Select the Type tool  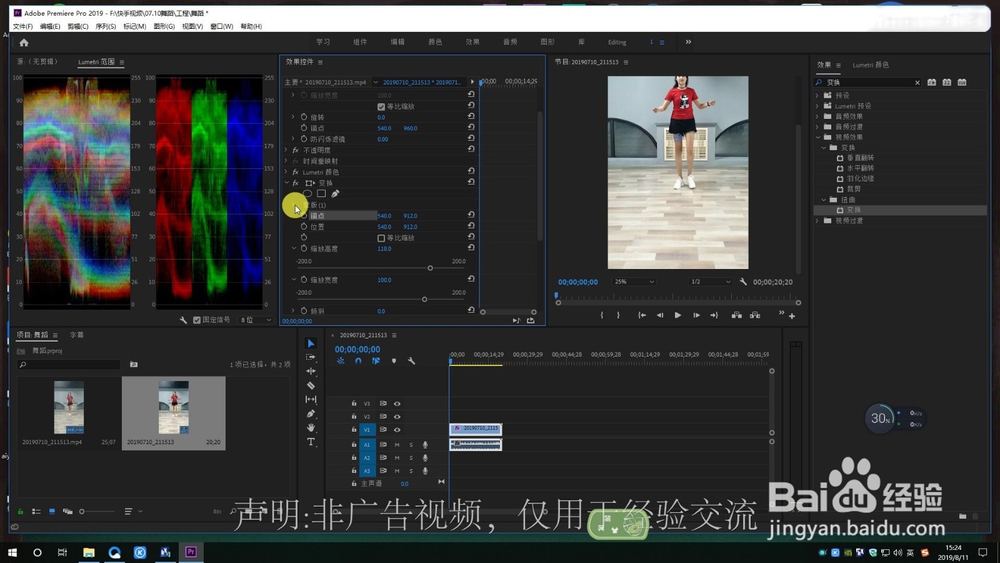pos(311,442)
